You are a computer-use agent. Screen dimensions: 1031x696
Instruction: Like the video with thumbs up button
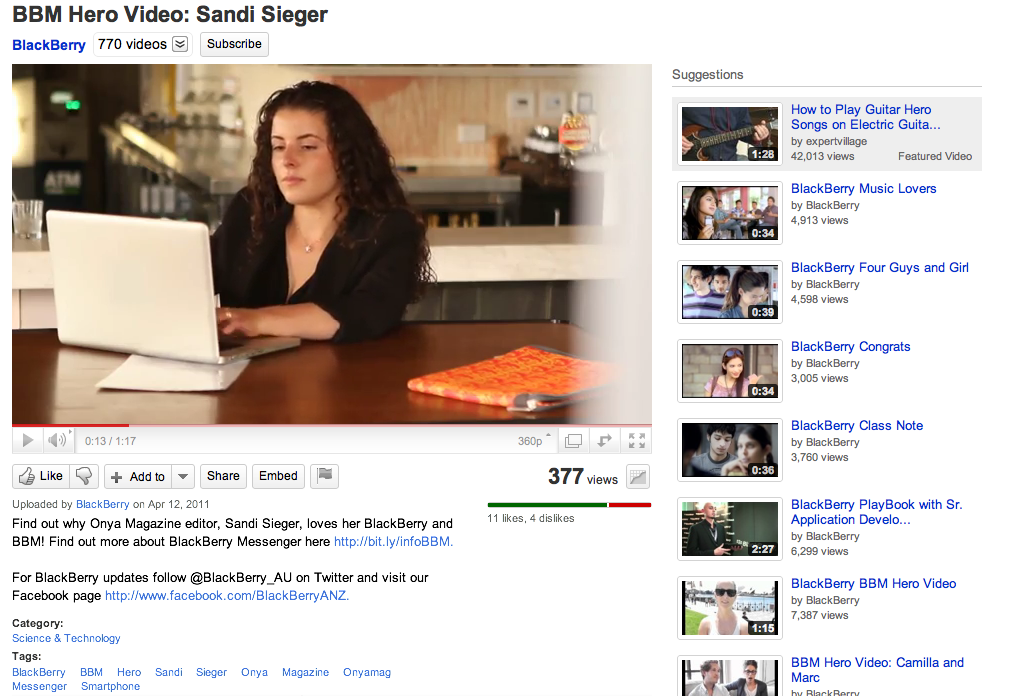(41, 476)
